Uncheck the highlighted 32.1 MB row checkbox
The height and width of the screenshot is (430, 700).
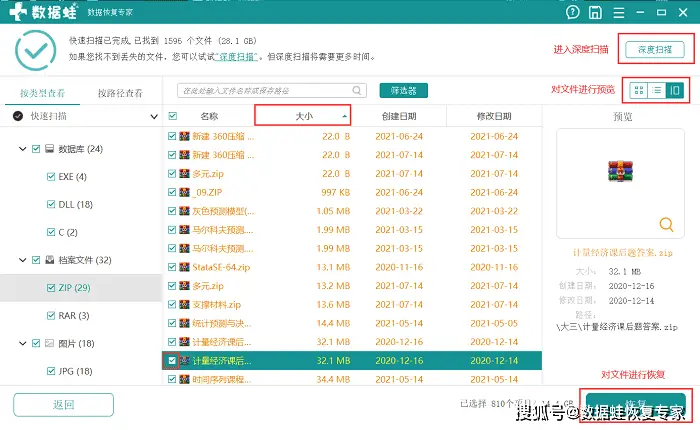coord(172,360)
